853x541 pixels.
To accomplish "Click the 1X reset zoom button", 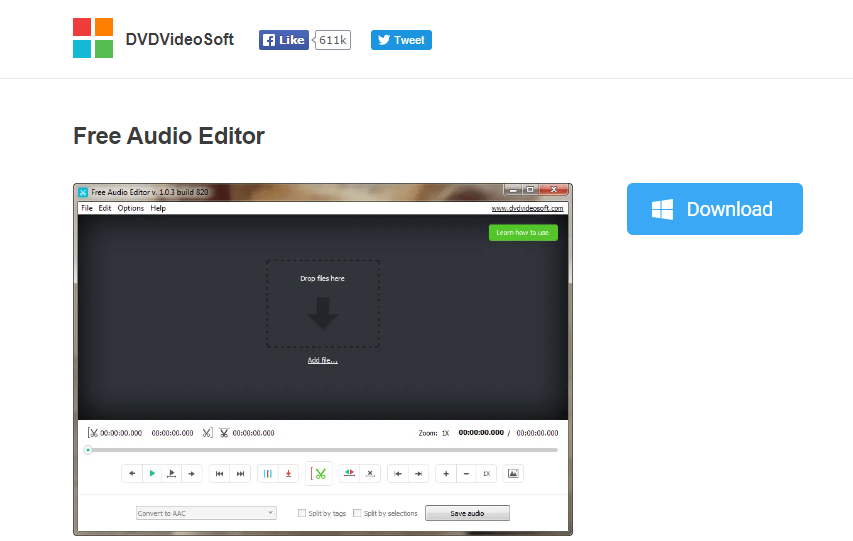I will (486, 474).
